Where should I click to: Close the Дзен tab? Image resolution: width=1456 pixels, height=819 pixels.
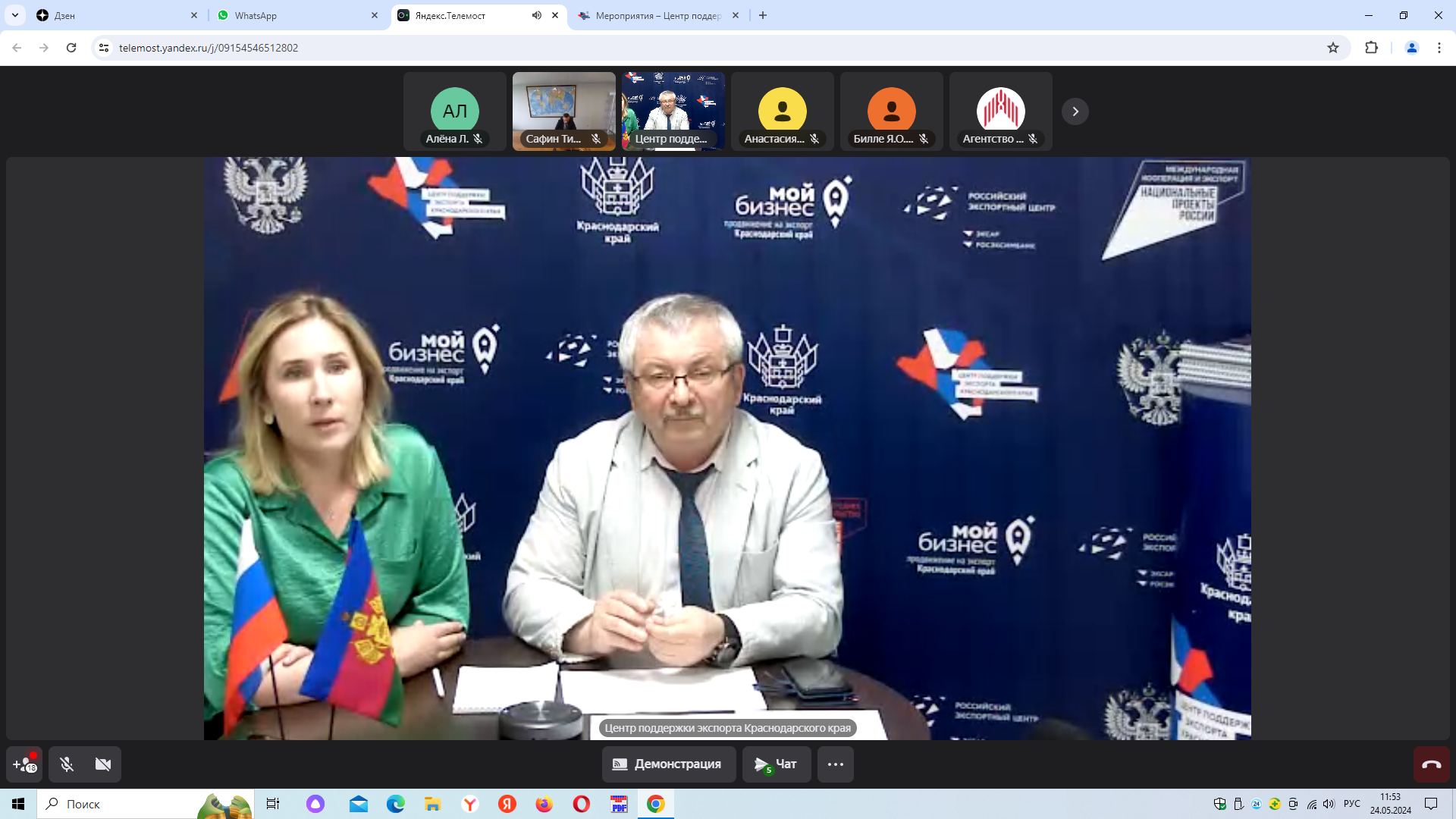tap(194, 15)
